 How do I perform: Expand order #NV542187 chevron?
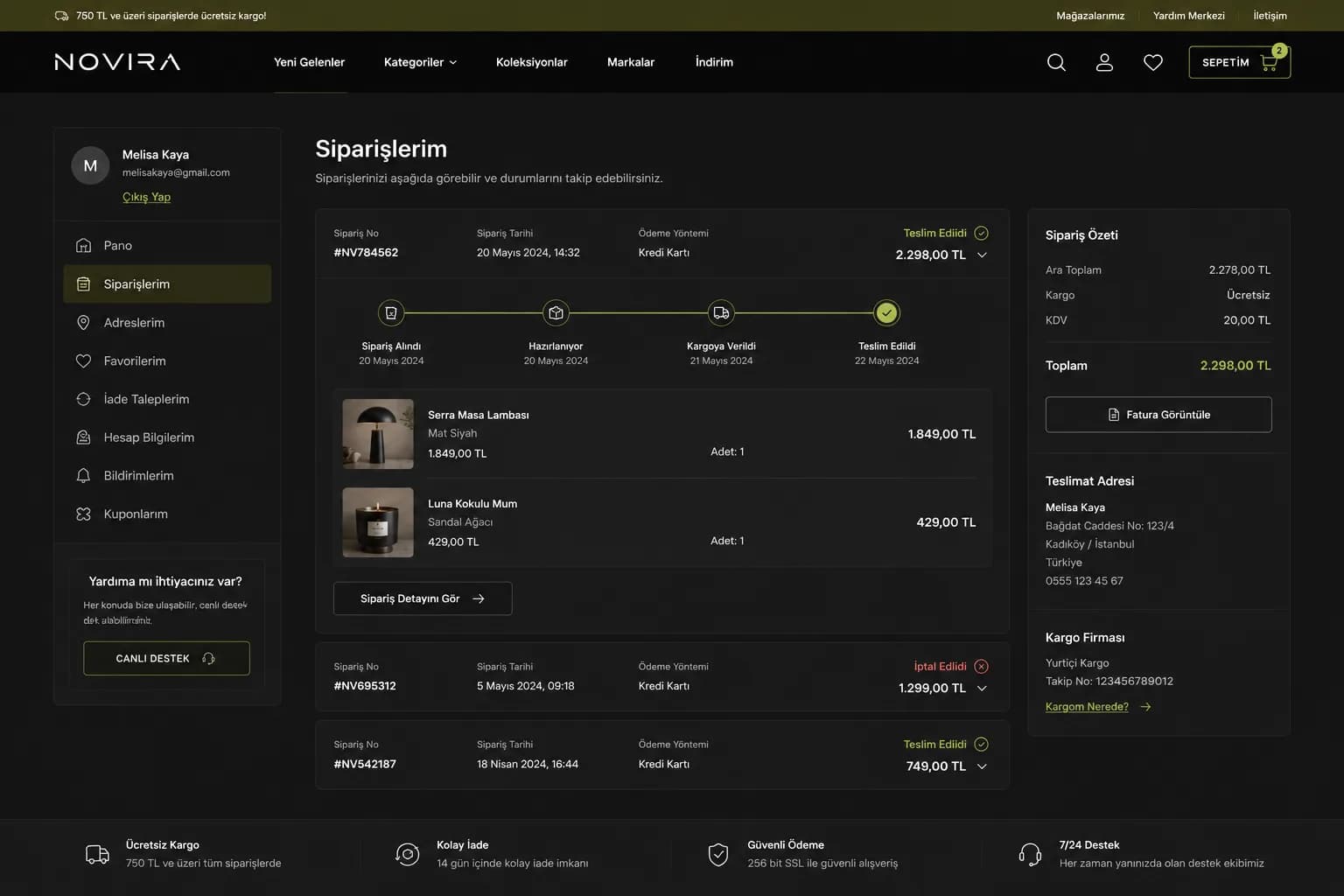tap(982, 766)
